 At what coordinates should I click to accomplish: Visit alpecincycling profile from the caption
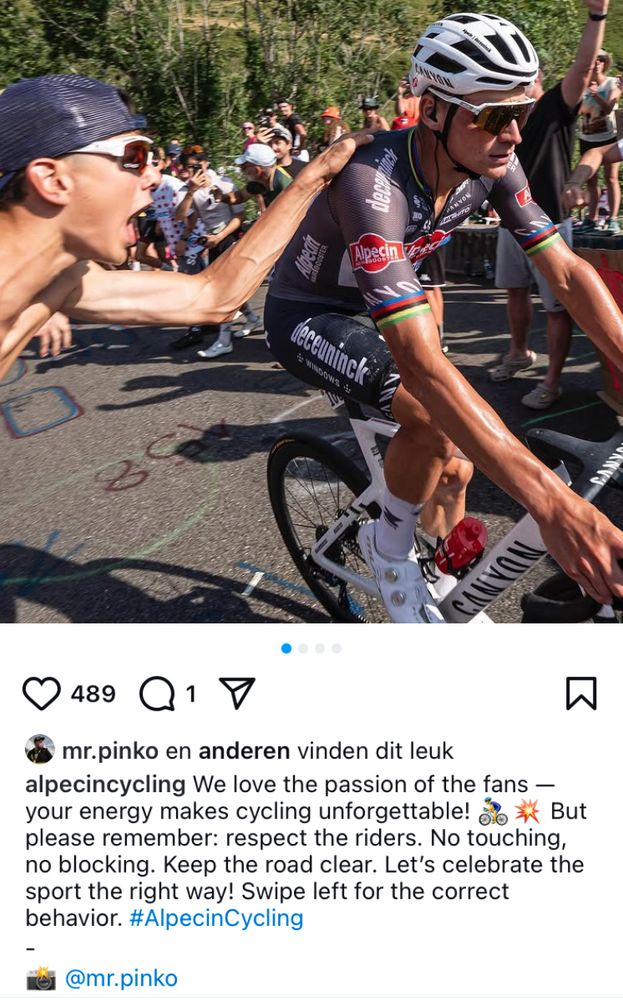pyautogui.click(x=105, y=784)
